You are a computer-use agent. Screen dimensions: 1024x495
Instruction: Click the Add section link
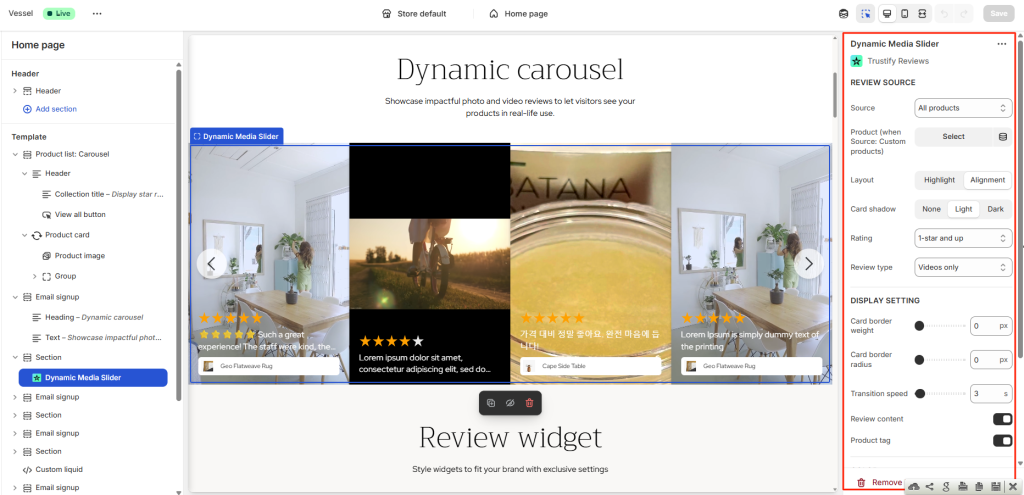point(56,109)
